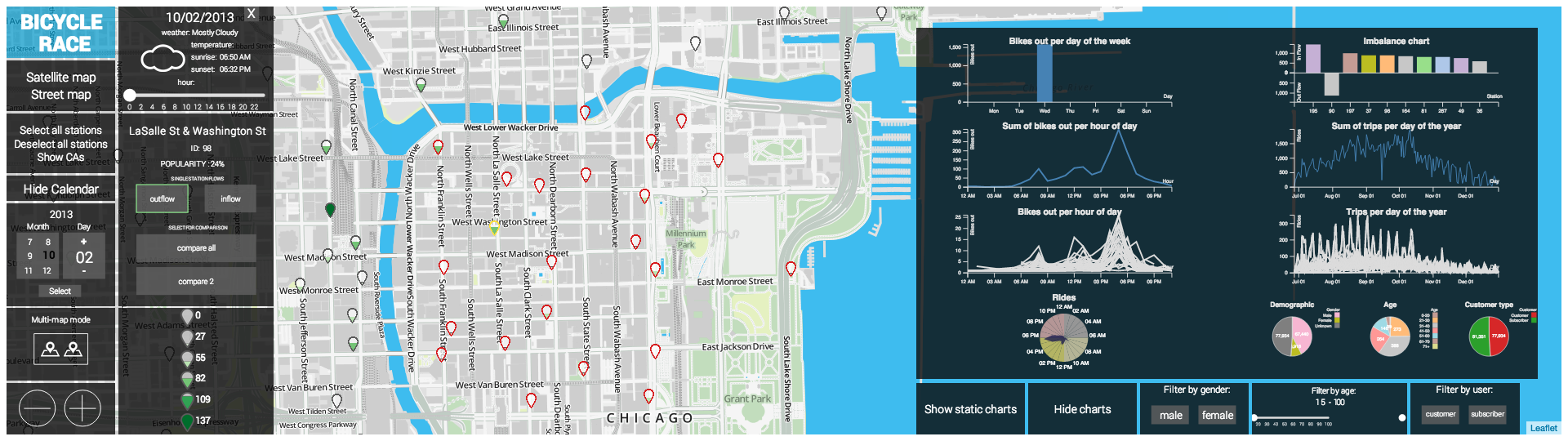Zoom in with the plus circle button
The height and width of the screenshot is (441, 1568).
tap(82, 408)
